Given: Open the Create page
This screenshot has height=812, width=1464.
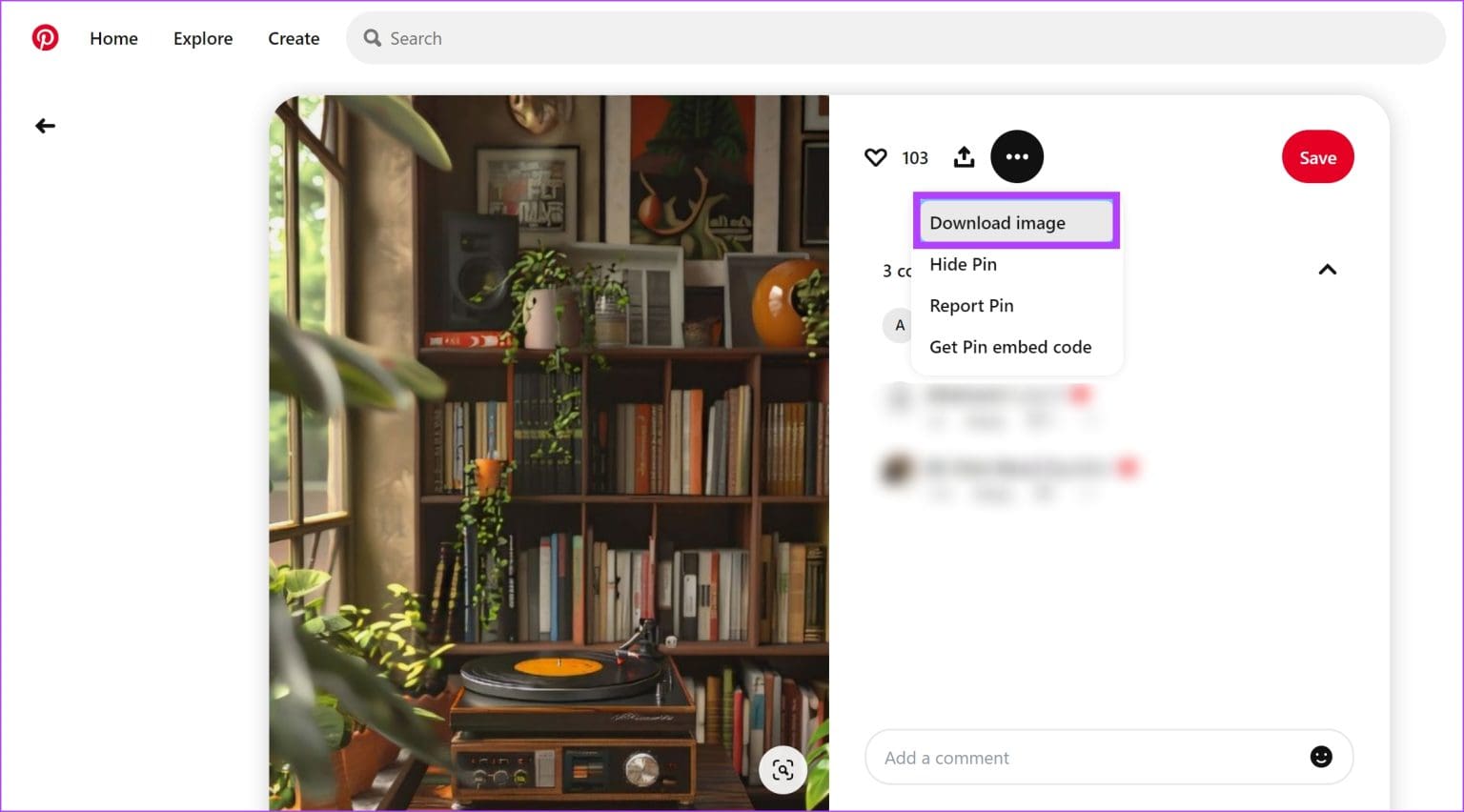Looking at the screenshot, I should coord(293,38).
